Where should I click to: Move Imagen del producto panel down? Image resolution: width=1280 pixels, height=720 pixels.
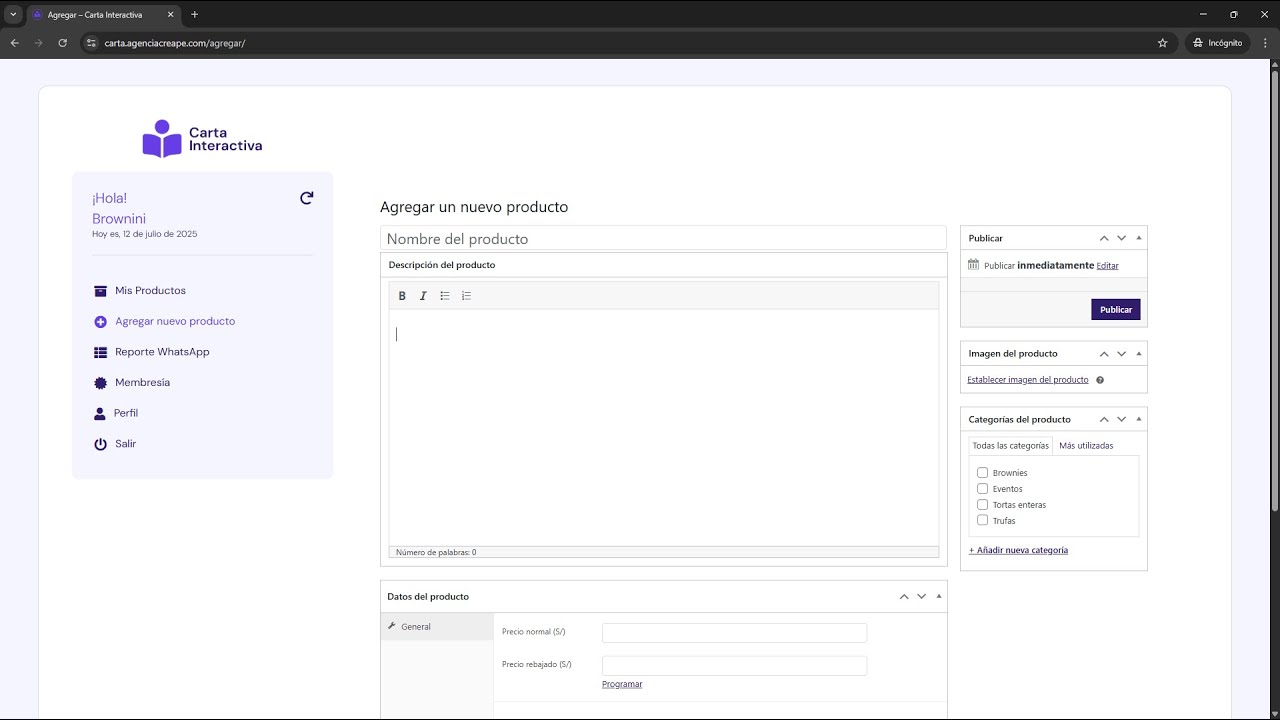tap(1121, 354)
